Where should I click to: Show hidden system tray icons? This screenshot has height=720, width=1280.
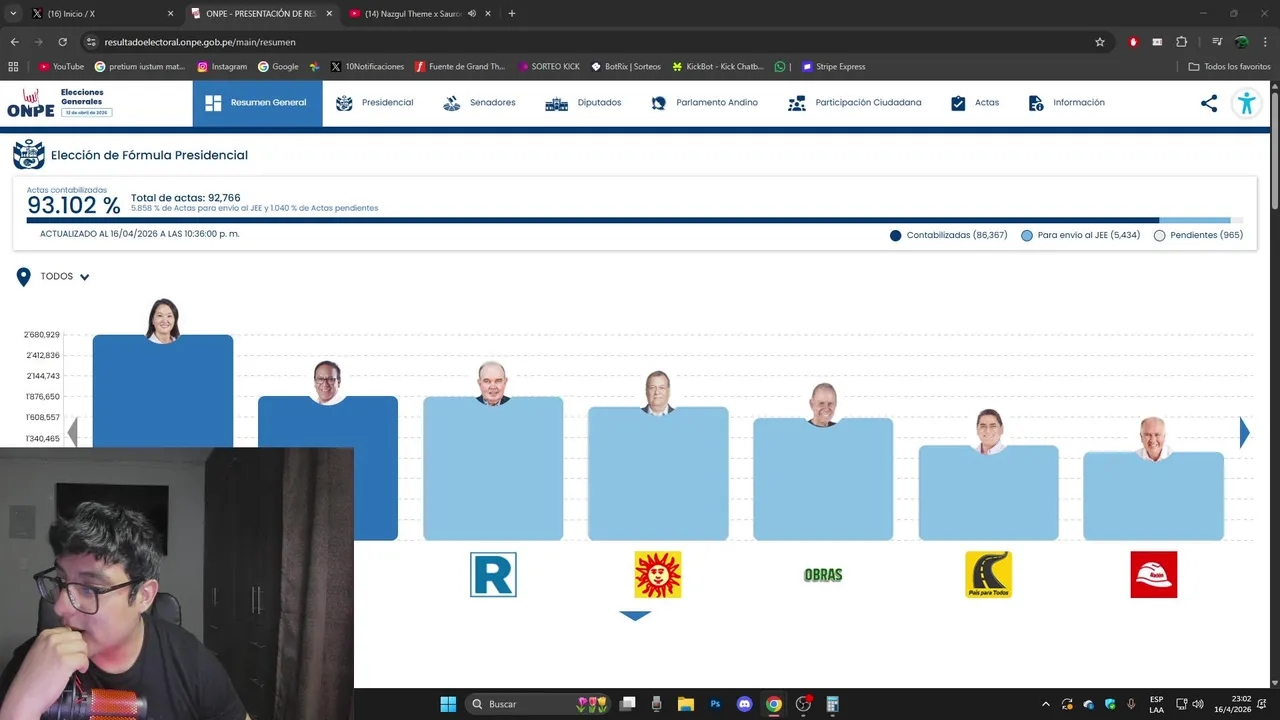click(1046, 704)
